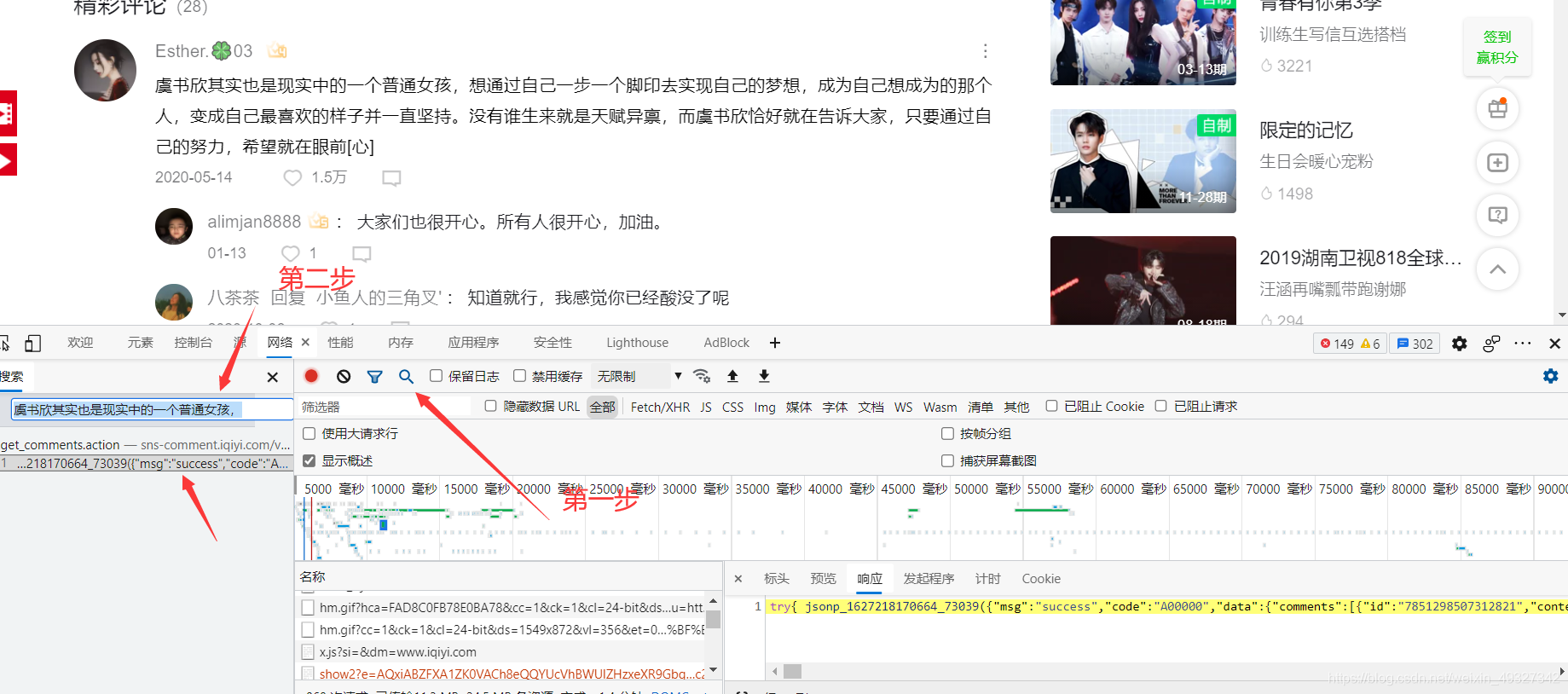Open DevTools settings gear icon
This screenshot has height=694, width=1568.
pyautogui.click(x=1460, y=344)
